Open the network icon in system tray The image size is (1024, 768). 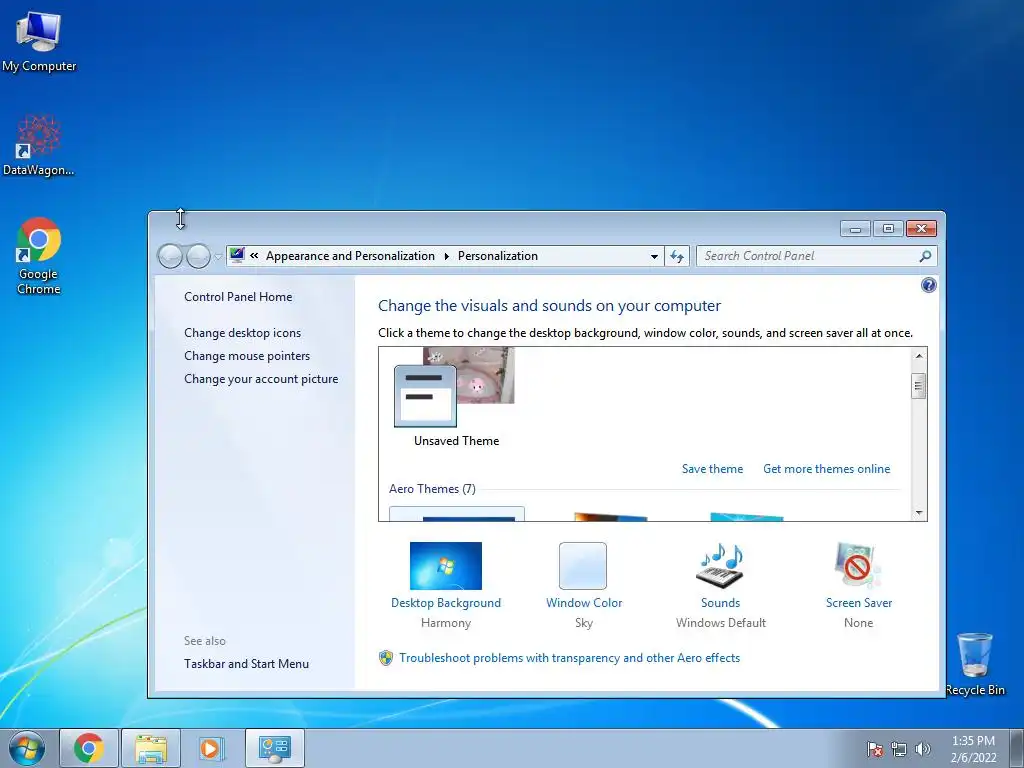point(899,750)
